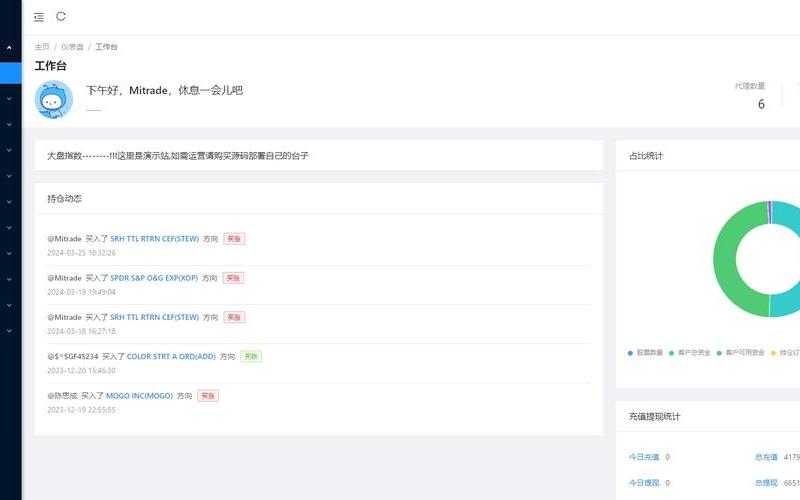Screen dimensions: 800x500
Task: Collapse the expanded sidebar group chevron
Action: click(x=9, y=47)
